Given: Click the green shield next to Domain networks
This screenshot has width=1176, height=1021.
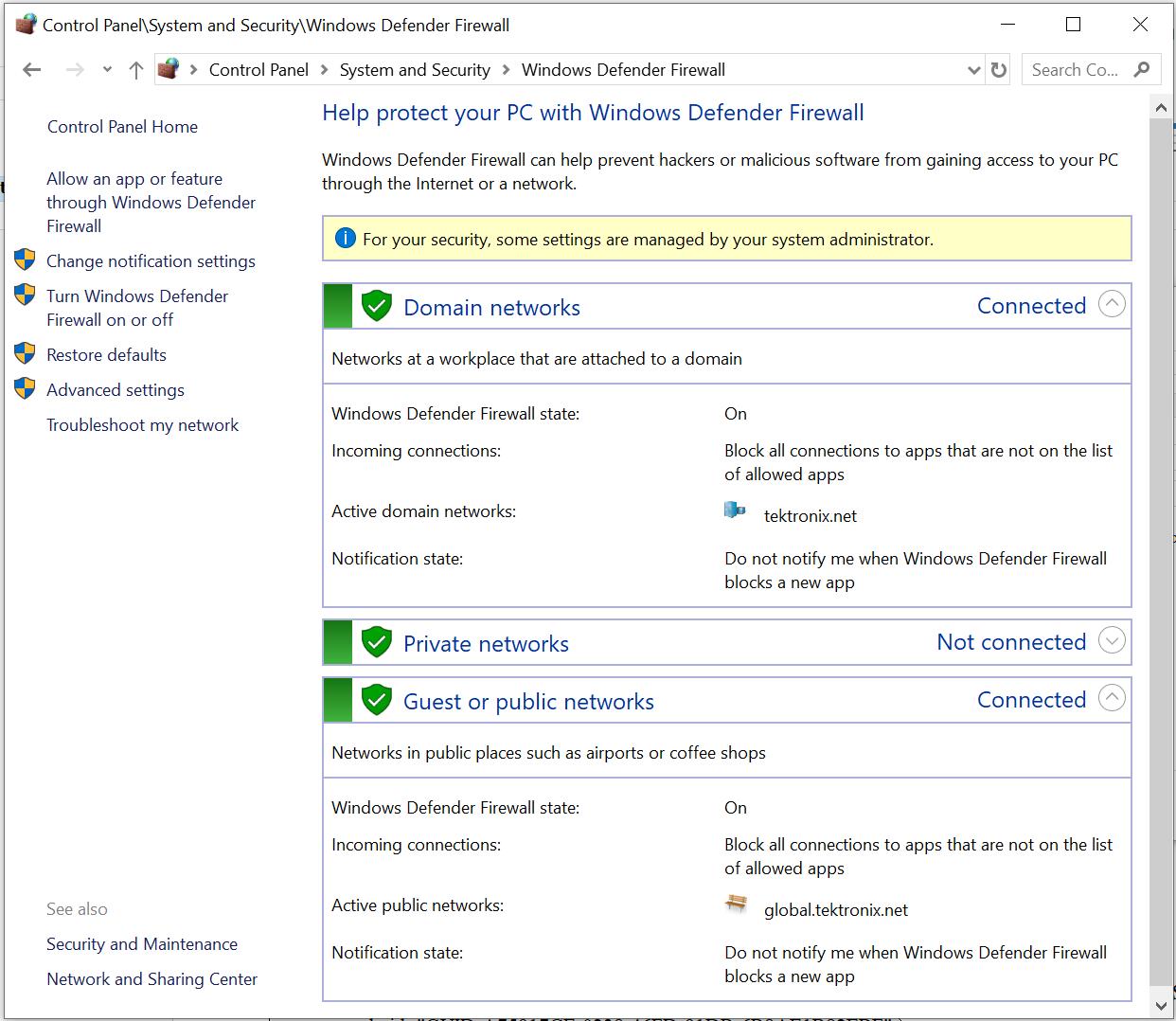Looking at the screenshot, I should pyautogui.click(x=377, y=306).
